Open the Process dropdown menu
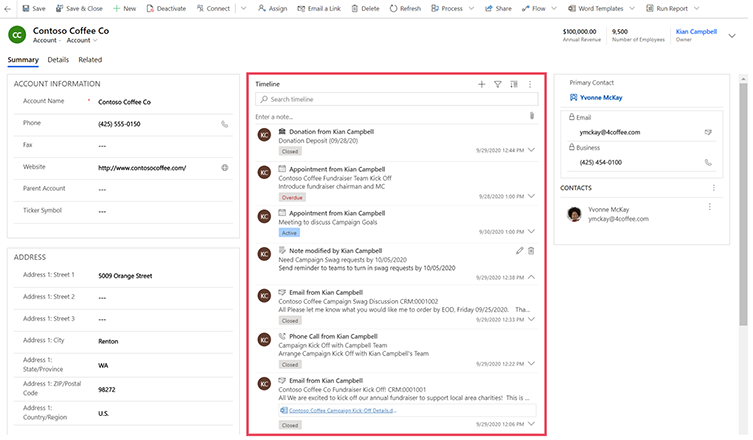 pyautogui.click(x=456, y=8)
